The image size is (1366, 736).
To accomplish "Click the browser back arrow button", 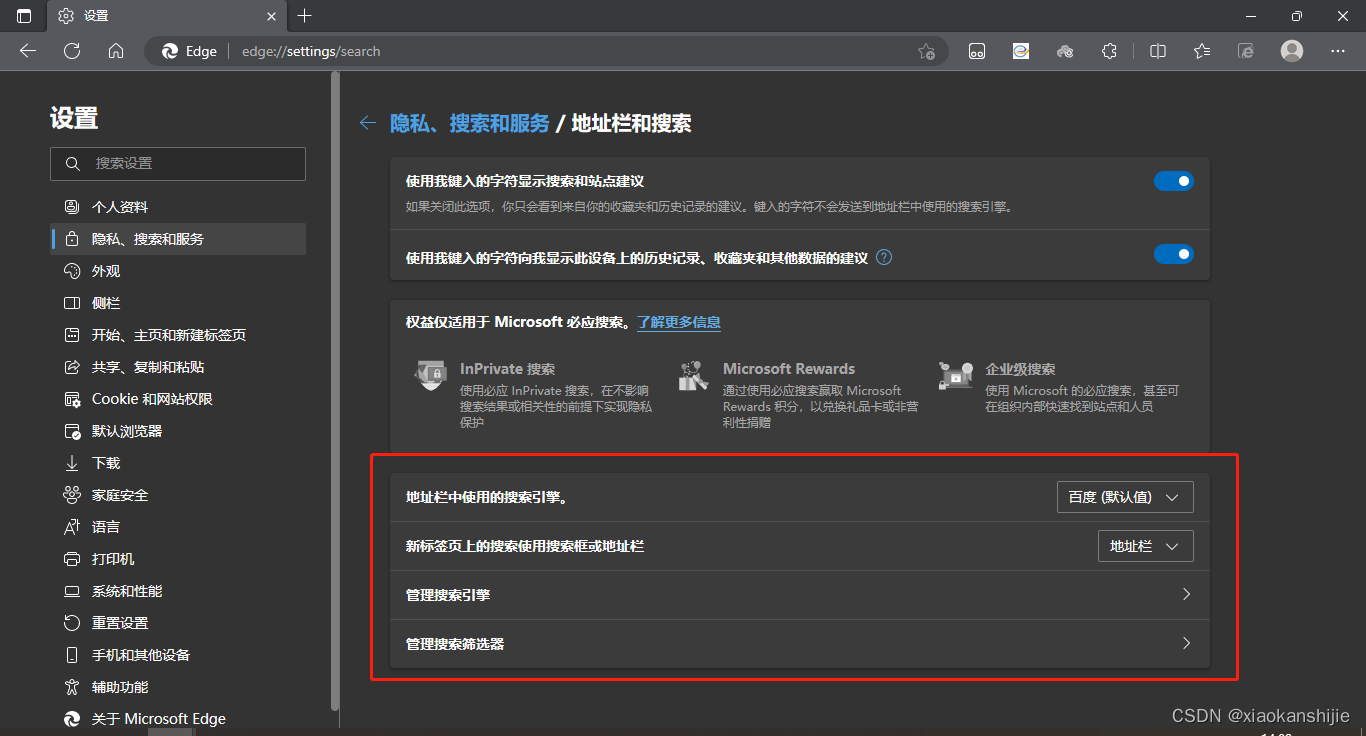I will click(x=28, y=51).
